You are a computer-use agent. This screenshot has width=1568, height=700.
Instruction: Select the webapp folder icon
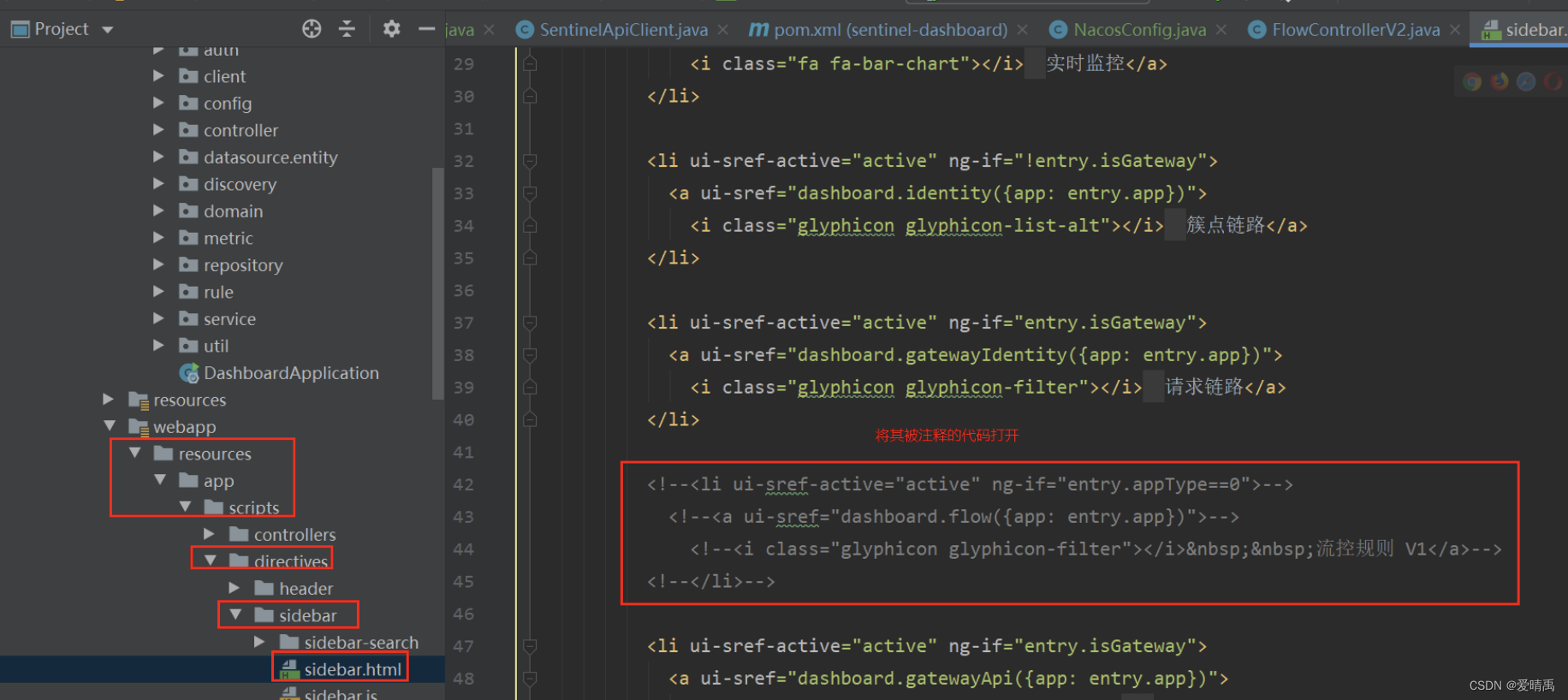pyautogui.click(x=139, y=427)
